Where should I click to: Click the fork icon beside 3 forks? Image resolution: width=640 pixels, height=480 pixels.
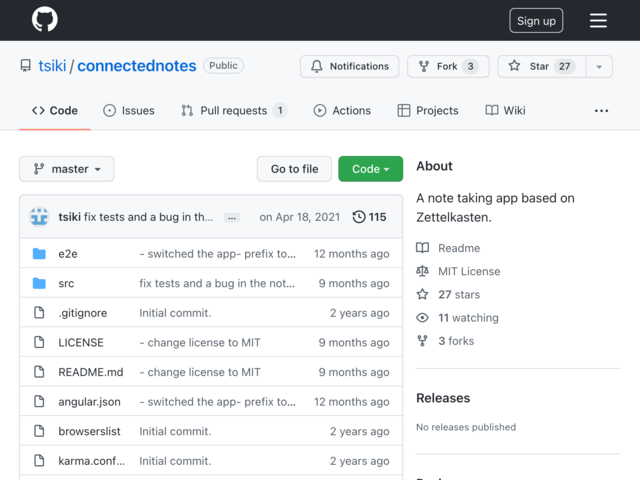point(422,341)
